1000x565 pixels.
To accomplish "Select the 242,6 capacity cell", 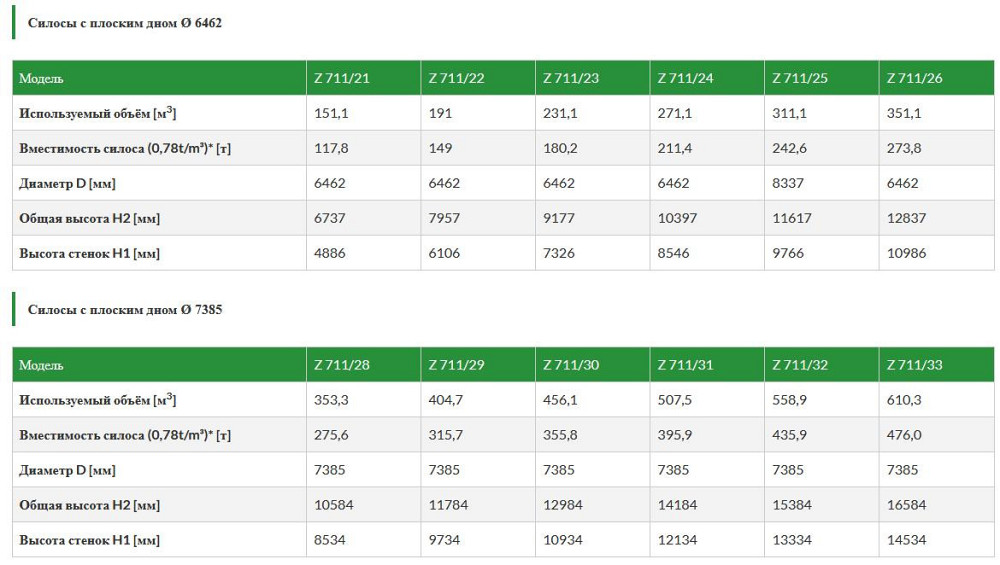I will (x=790, y=148).
